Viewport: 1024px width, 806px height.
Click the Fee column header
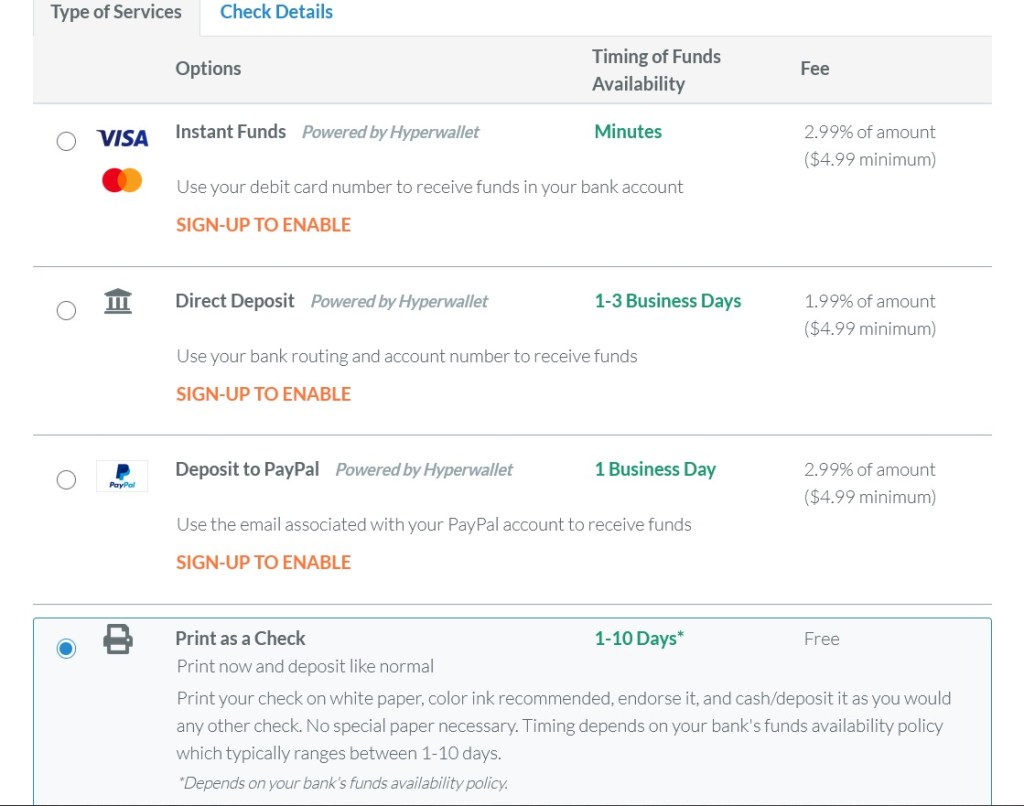[814, 68]
